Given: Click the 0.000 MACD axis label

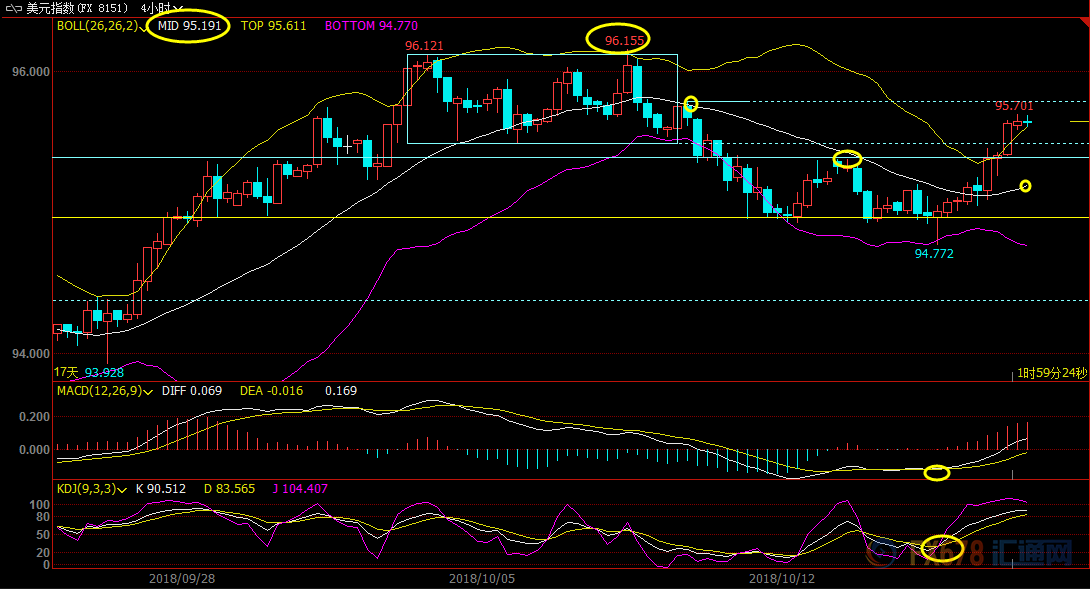Looking at the screenshot, I should point(35,450).
